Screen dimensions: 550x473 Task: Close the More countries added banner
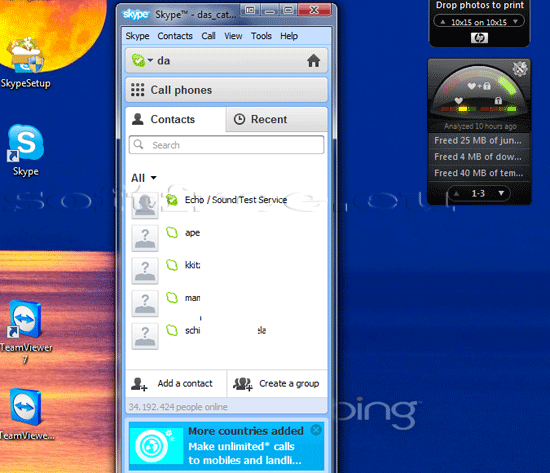click(x=316, y=430)
